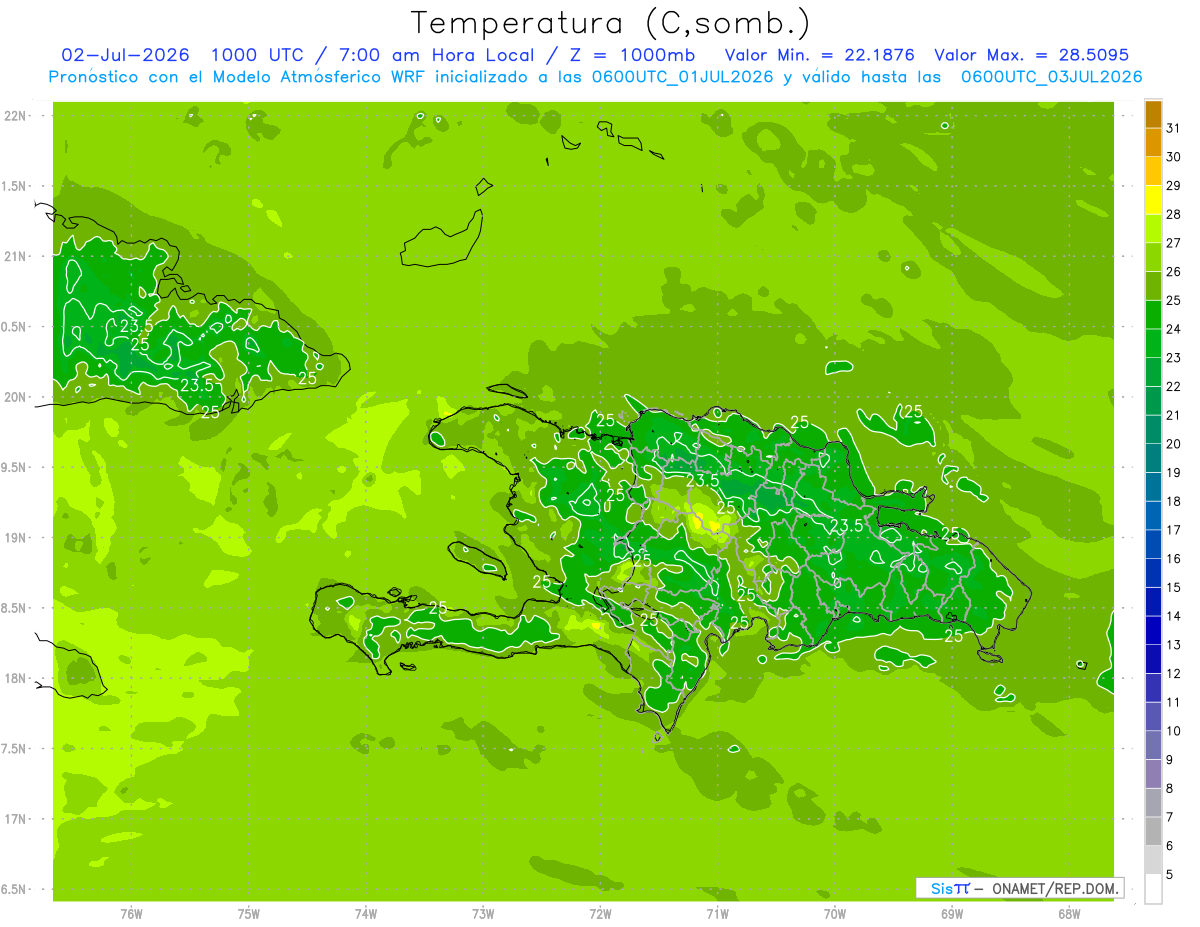Screen dimensions: 1200x927
Task: Click the "18" colorbar label
Action: pyautogui.click(x=1173, y=501)
